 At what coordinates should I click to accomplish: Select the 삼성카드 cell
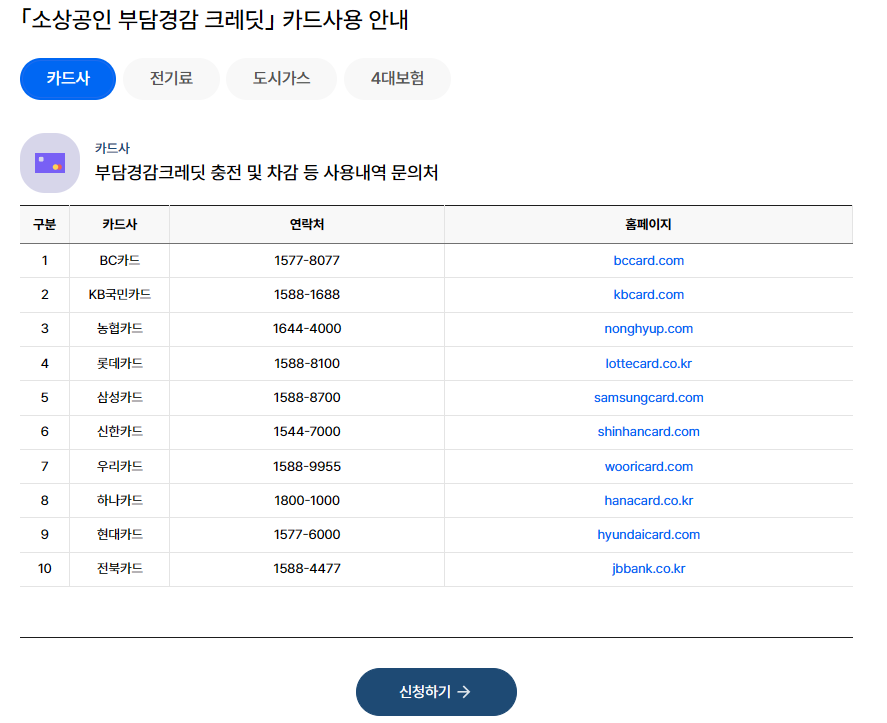click(119, 398)
